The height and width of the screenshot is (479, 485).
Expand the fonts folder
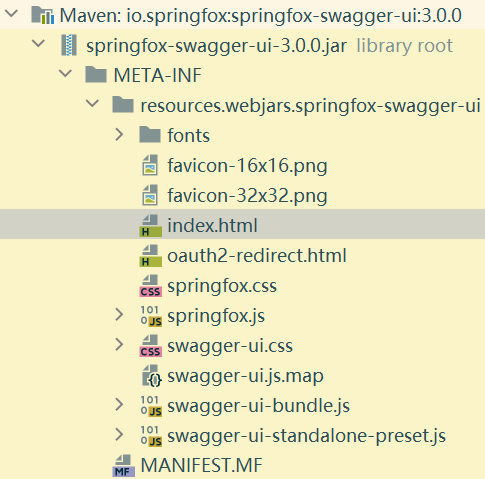point(119,134)
